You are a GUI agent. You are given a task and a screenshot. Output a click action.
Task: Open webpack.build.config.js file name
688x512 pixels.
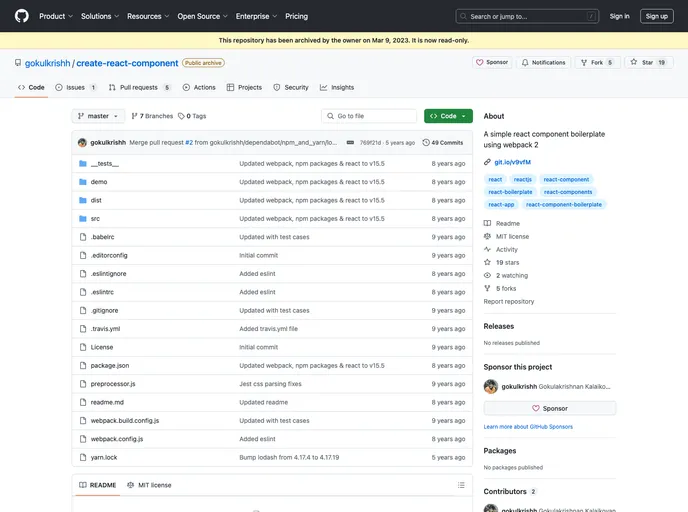(x=125, y=421)
